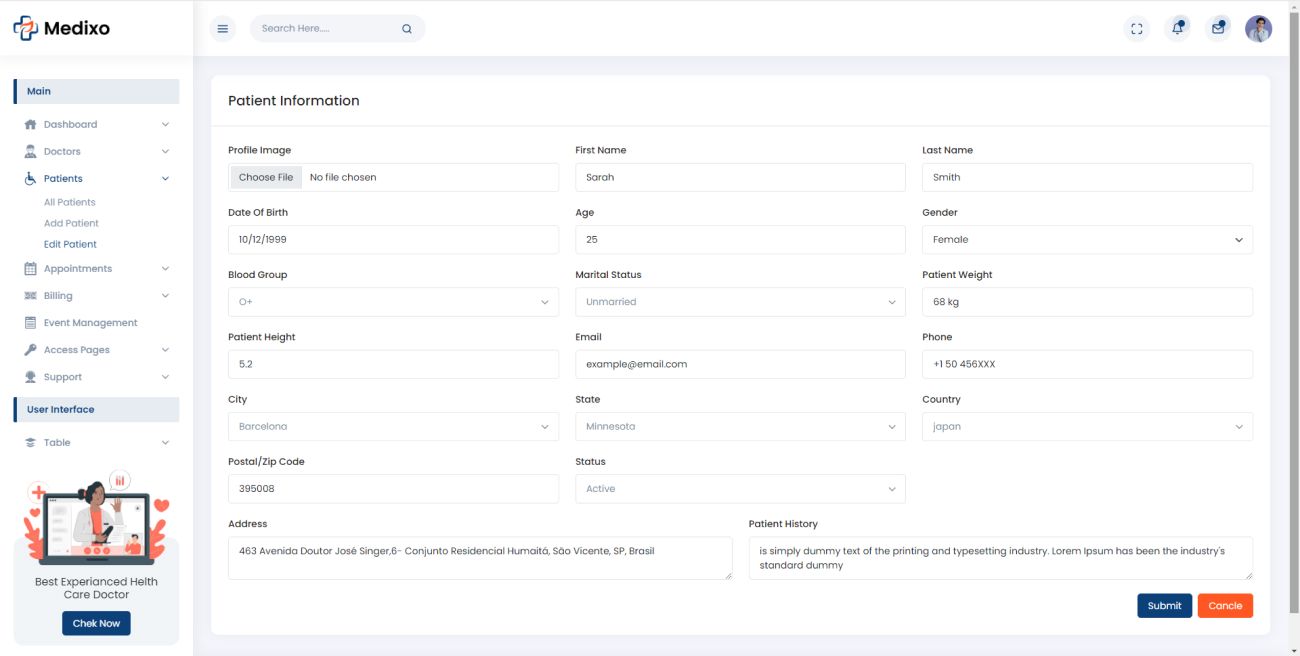Select All Patients in the sidebar
The width and height of the screenshot is (1300, 656).
click(x=70, y=203)
